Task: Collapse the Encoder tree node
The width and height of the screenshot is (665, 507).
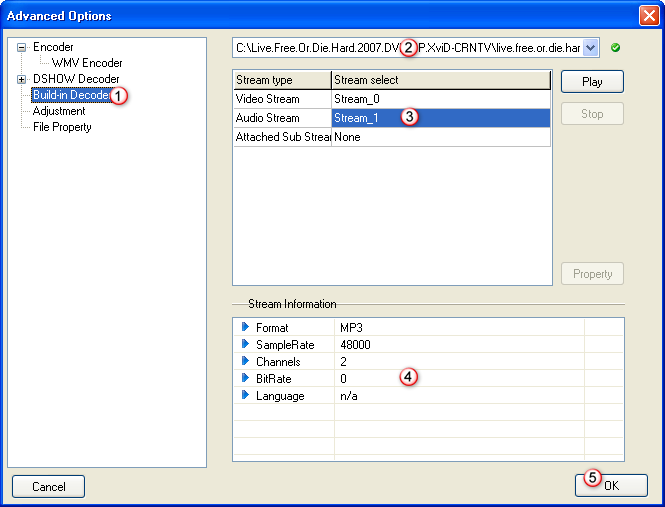Action: coord(22,47)
